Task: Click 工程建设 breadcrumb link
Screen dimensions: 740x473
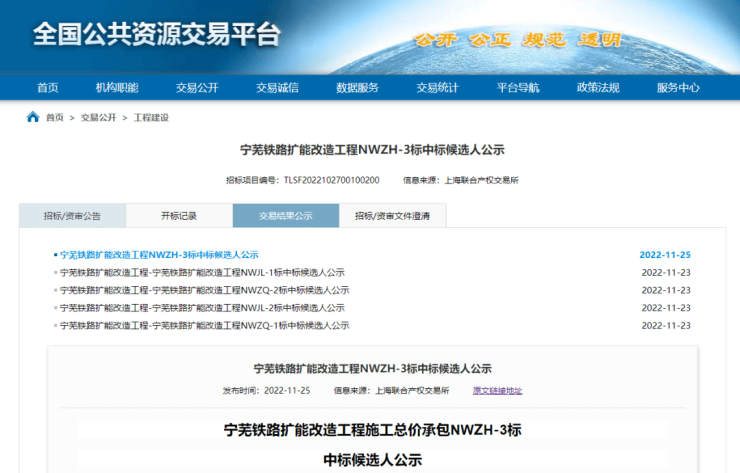Action: coord(151,117)
